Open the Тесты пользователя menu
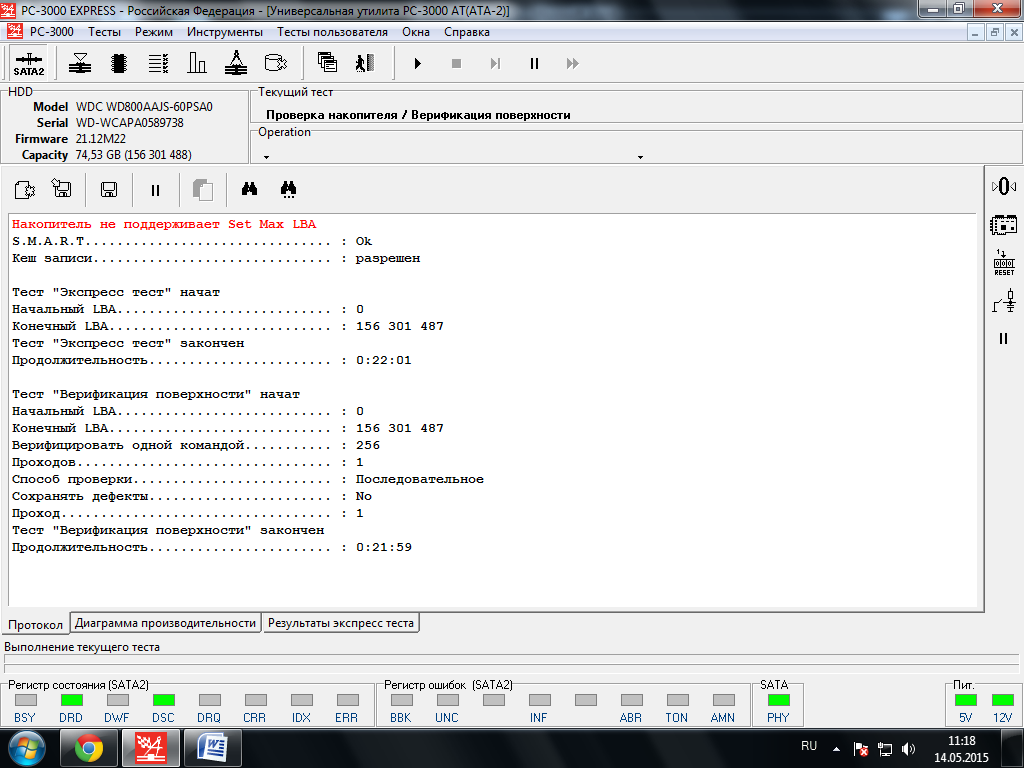The width and height of the screenshot is (1024, 768). (332, 32)
